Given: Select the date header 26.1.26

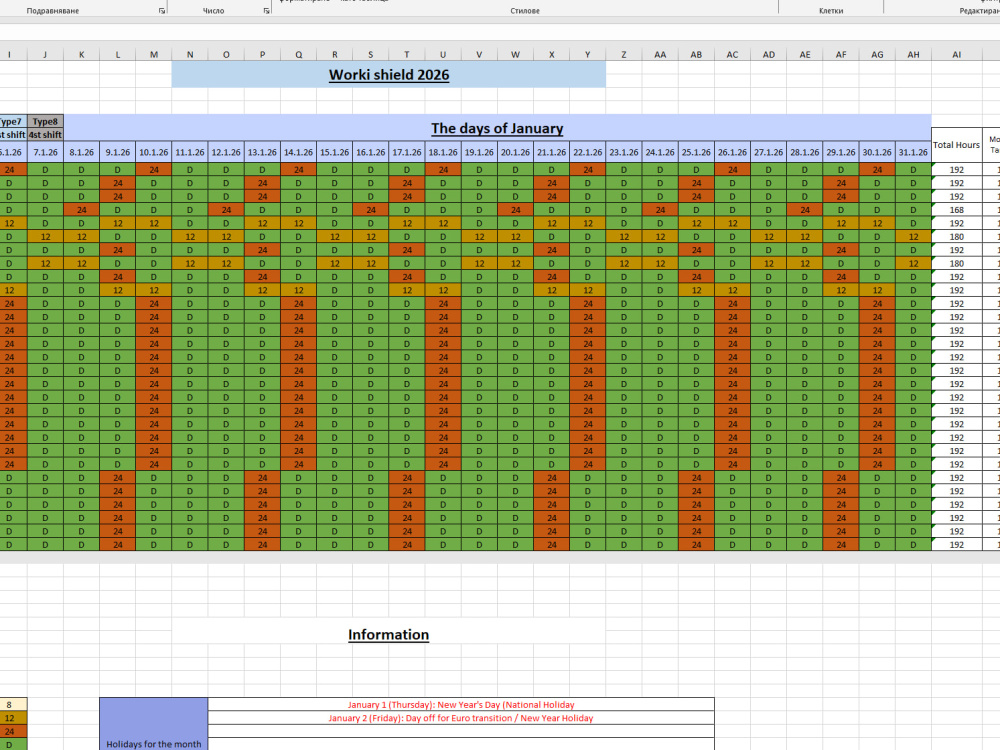Looking at the screenshot, I should [732, 152].
